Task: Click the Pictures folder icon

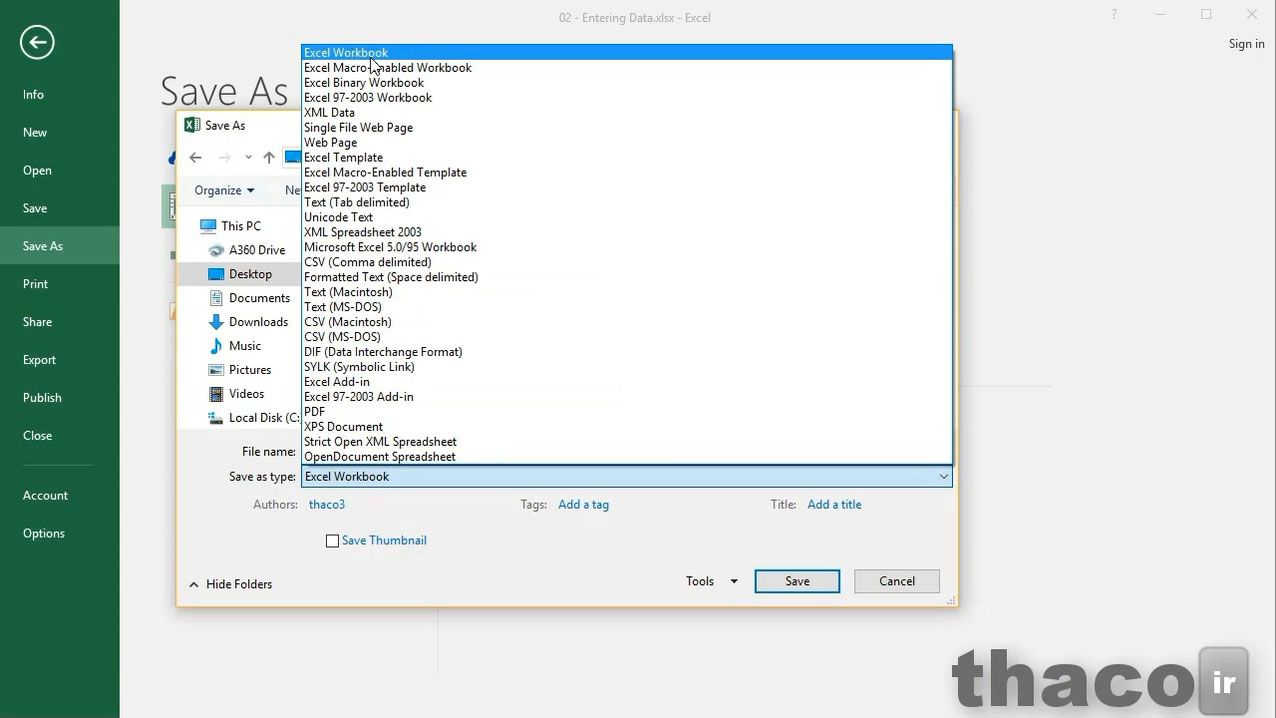Action: [x=216, y=370]
